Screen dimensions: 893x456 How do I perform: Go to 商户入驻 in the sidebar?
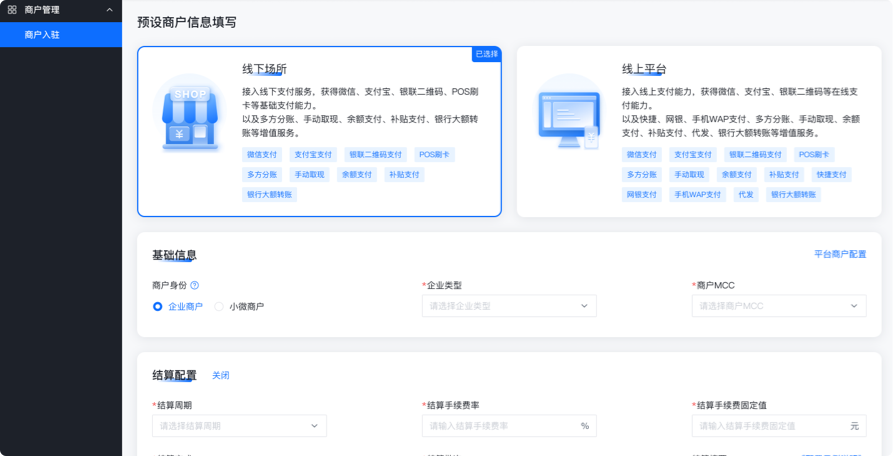[x=43, y=34]
